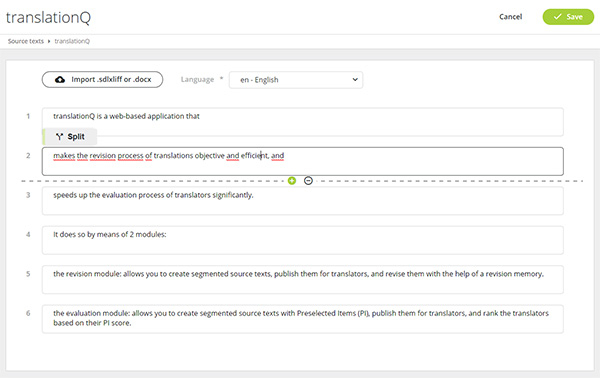
Task: Click the checkmark icon on Save
Action: pyautogui.click(x=558, y=16)
